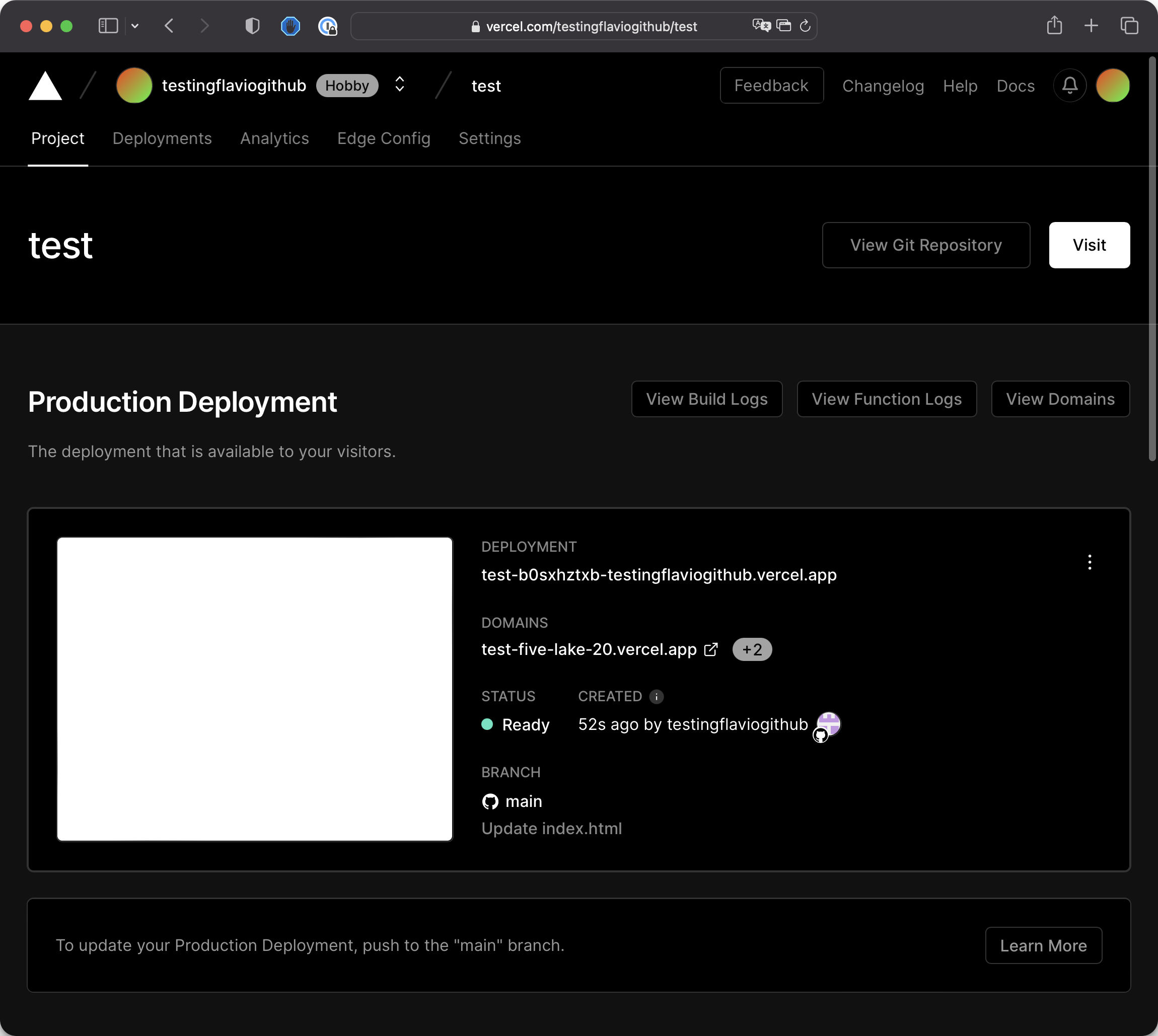Expand the team switcher chevrons

coord(400,85)
